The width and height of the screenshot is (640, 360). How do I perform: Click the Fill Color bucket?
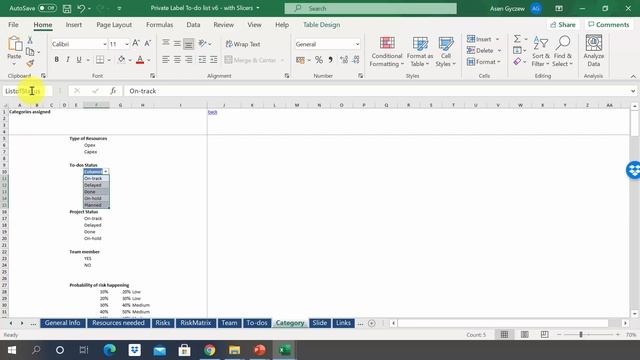(x=122, y=60)
